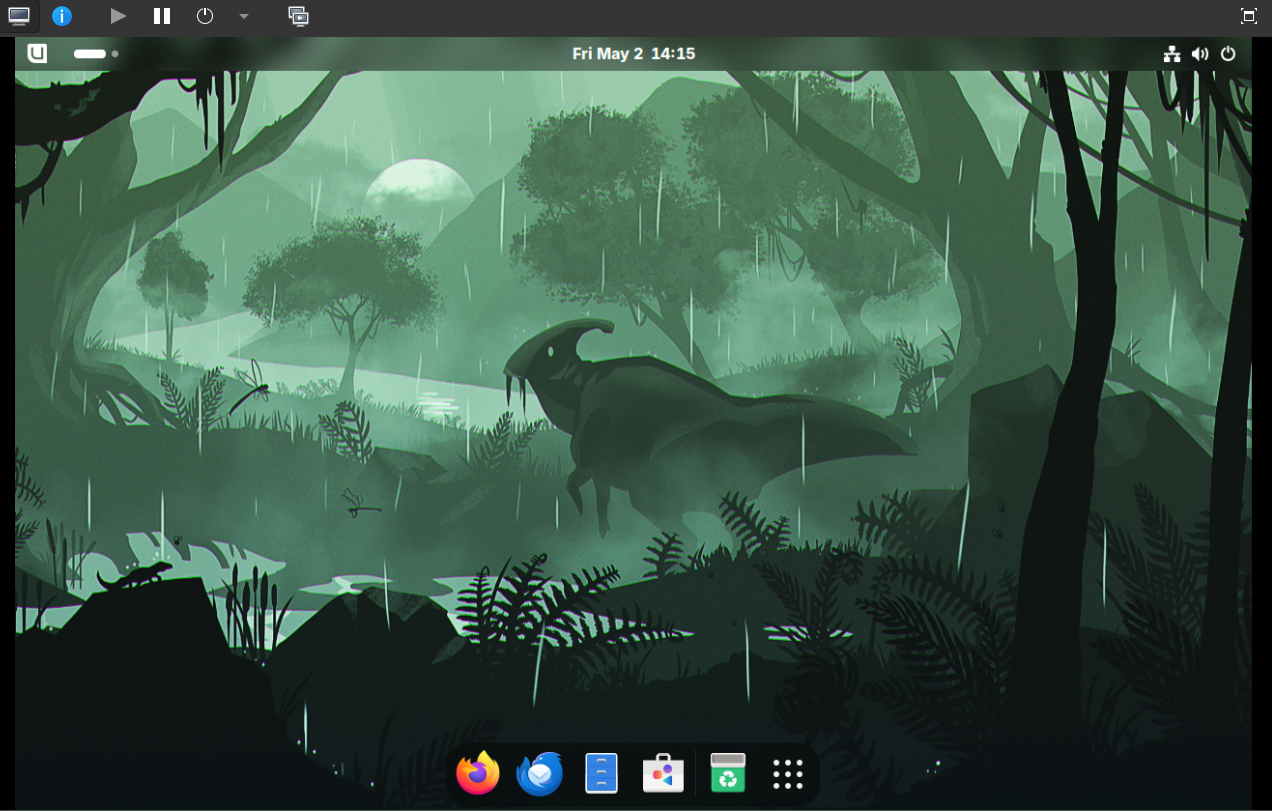Image resolution: width=1272 pixels, height=811 pixels.
Task: Open the clock showing Fri May 2 14:15
Action: [x=633, y=54]
